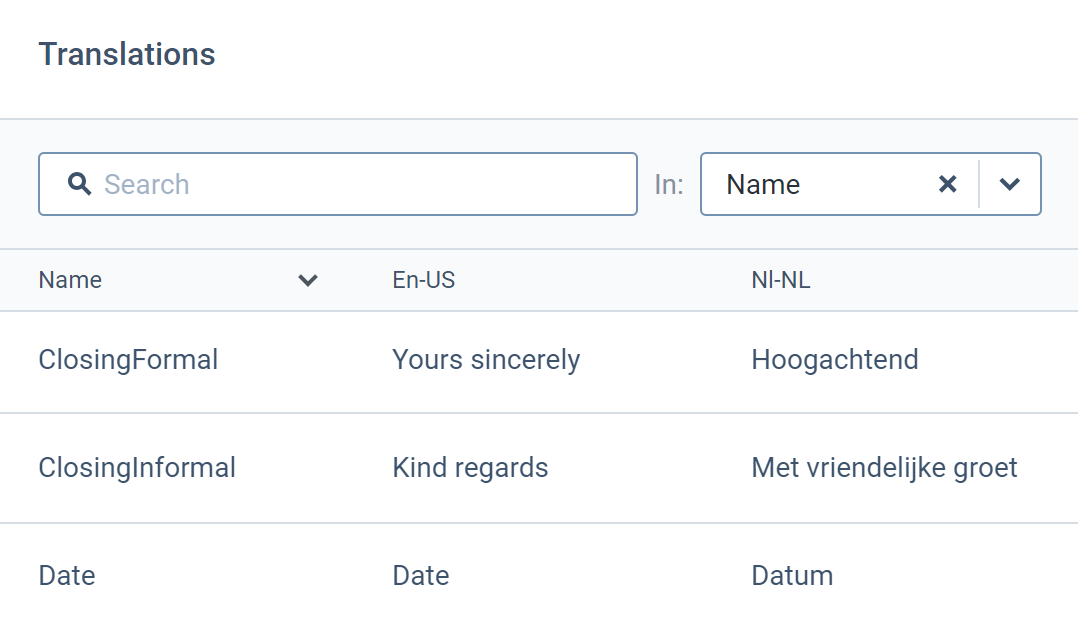This screenshot has width=1078, height=623.
Task: Click the Datum cell in Nl-NL column
Action: point(791,575)
